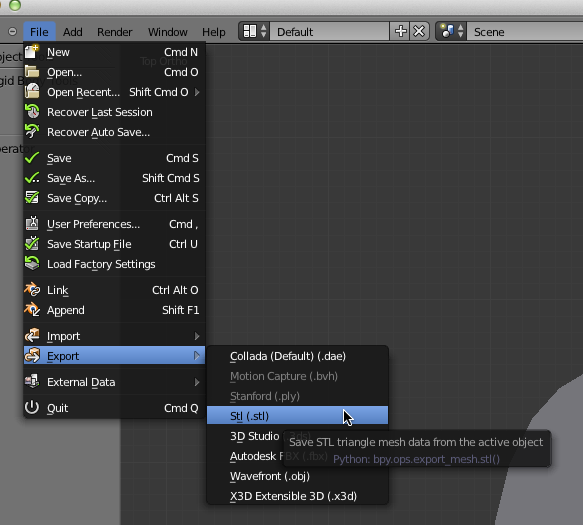
Task: Choose Save As... menu entry
Action: pyautogui.click(x=114, y=178)
